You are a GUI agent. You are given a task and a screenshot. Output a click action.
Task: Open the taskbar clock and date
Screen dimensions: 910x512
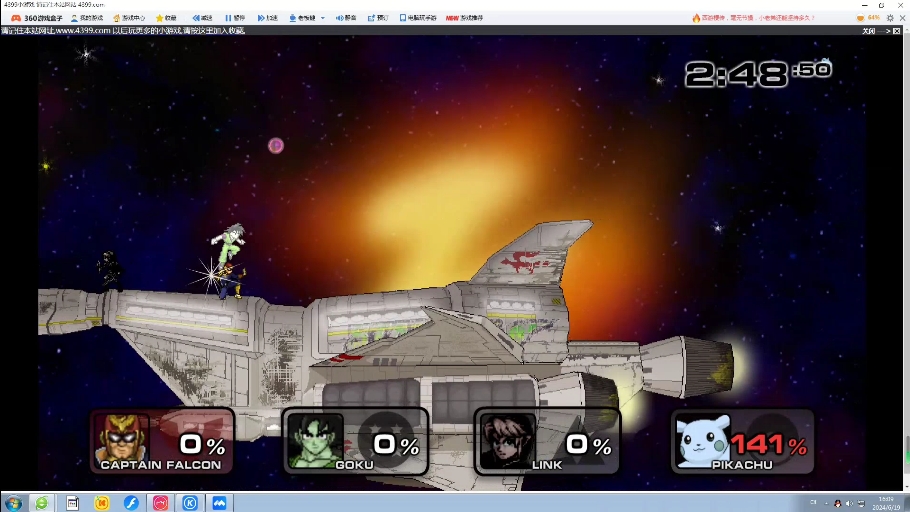point(886,503)
